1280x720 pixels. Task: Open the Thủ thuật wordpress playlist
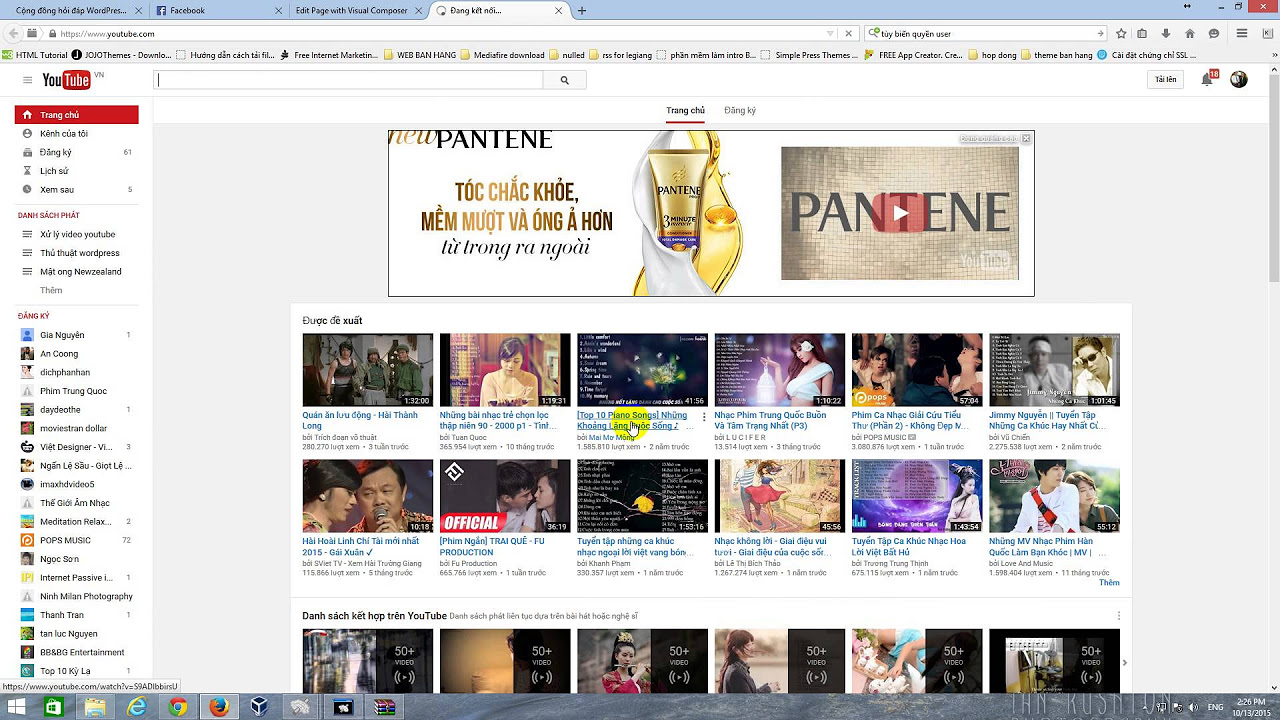point(77,253)
